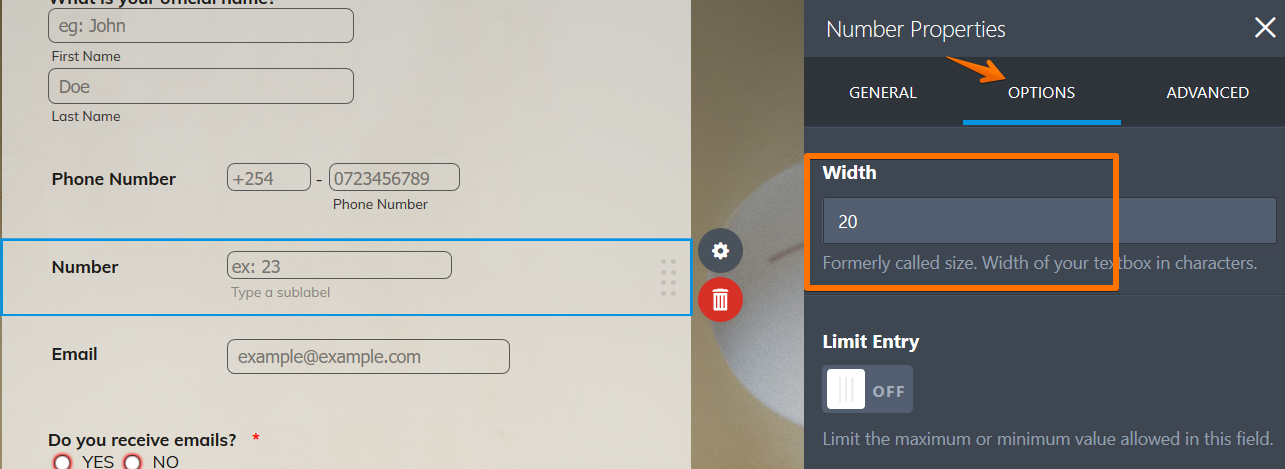Image resolution: width=1285 pixels, height=469 pixels.
Task: Select the Phone Number field label
Action: click(113, 179)
